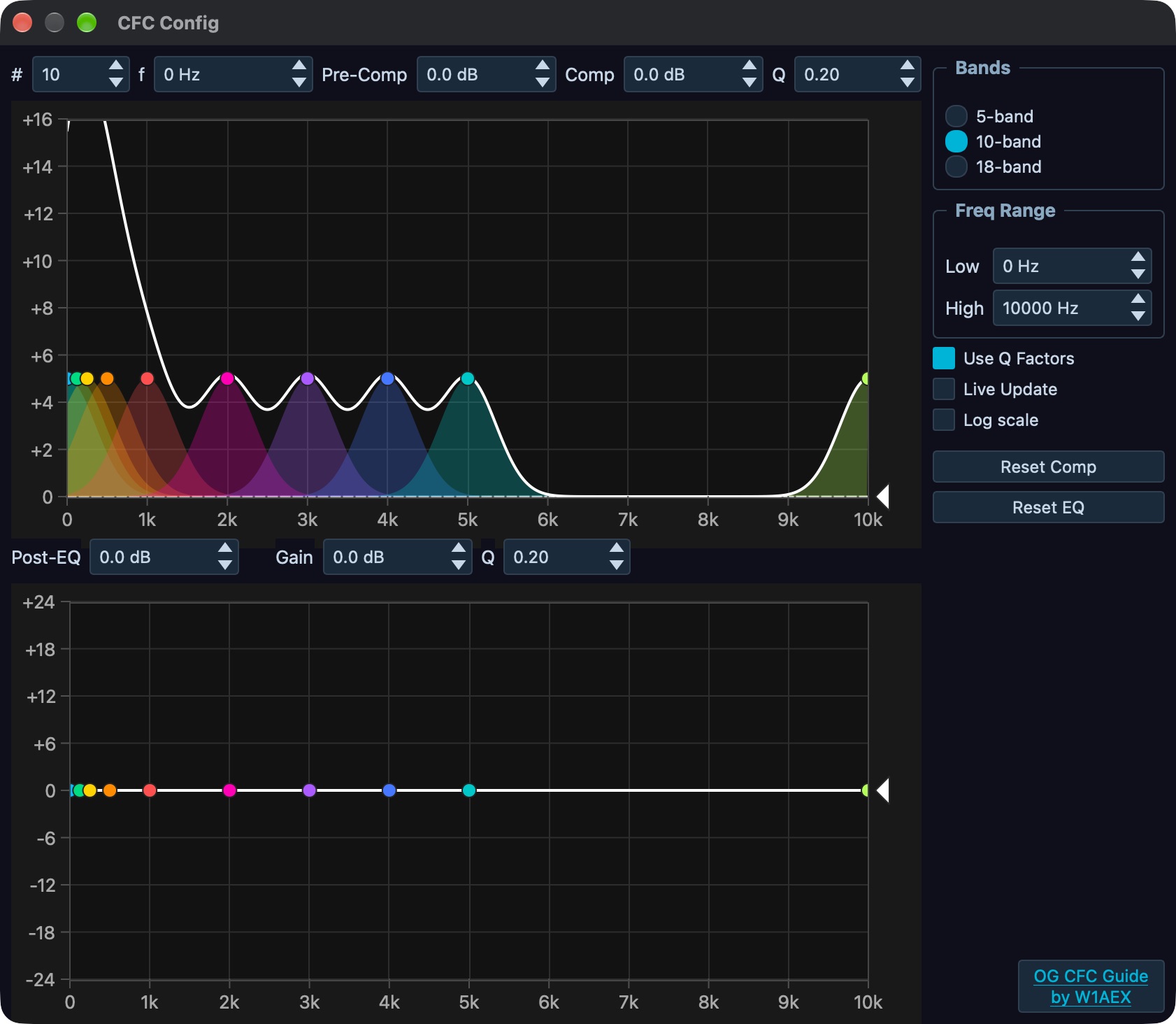Viewport: 1176px width, 1024px height.
Task: Increase the band number with the up arrow
Action: [116, 66]
